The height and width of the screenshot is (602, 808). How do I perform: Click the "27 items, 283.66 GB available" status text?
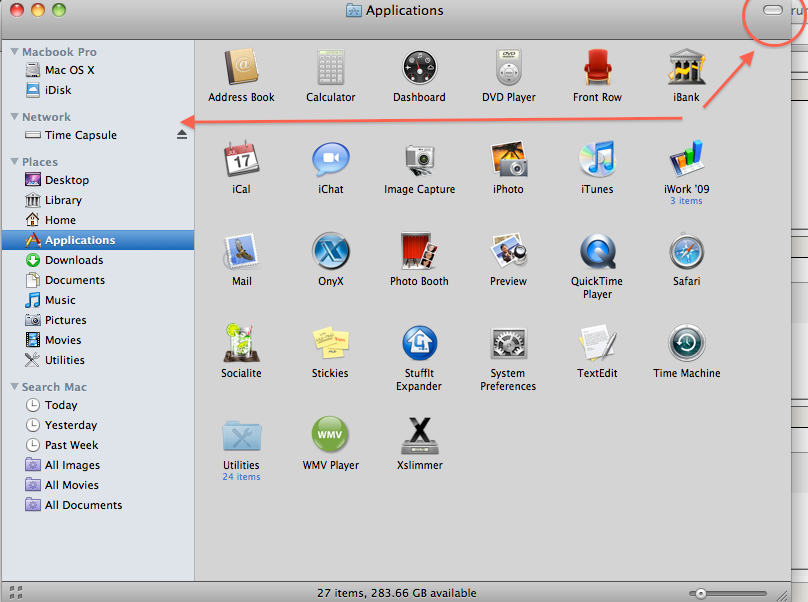coord(397,593)
